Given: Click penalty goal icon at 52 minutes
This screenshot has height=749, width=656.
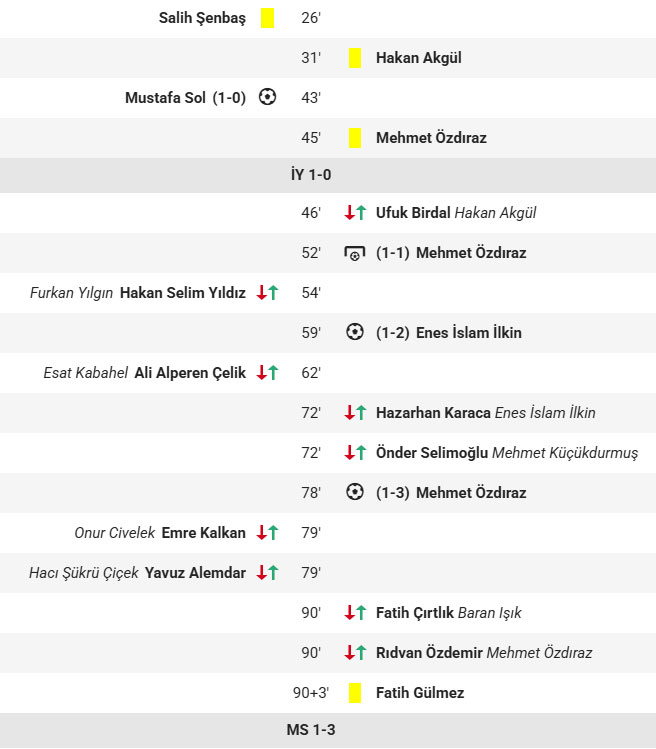Looking at the screenshot, I should pyautogui.click(x=355, y=253).
